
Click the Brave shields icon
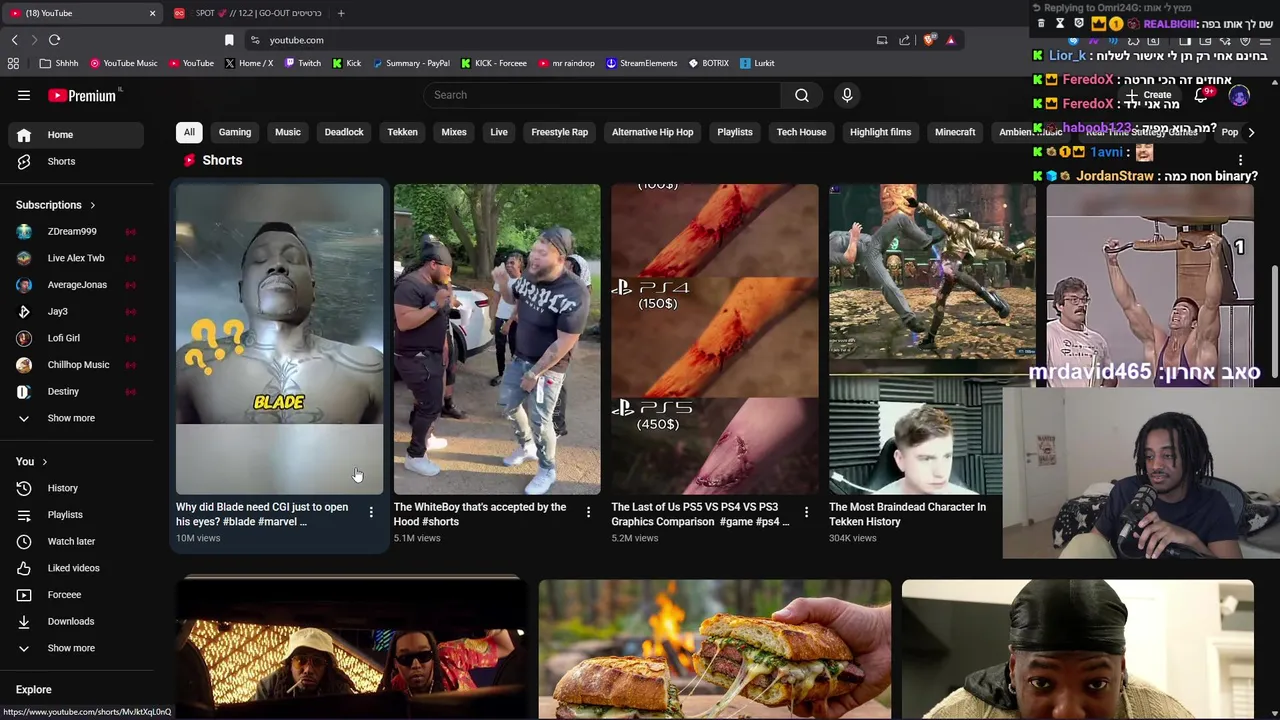coord(930,40)
